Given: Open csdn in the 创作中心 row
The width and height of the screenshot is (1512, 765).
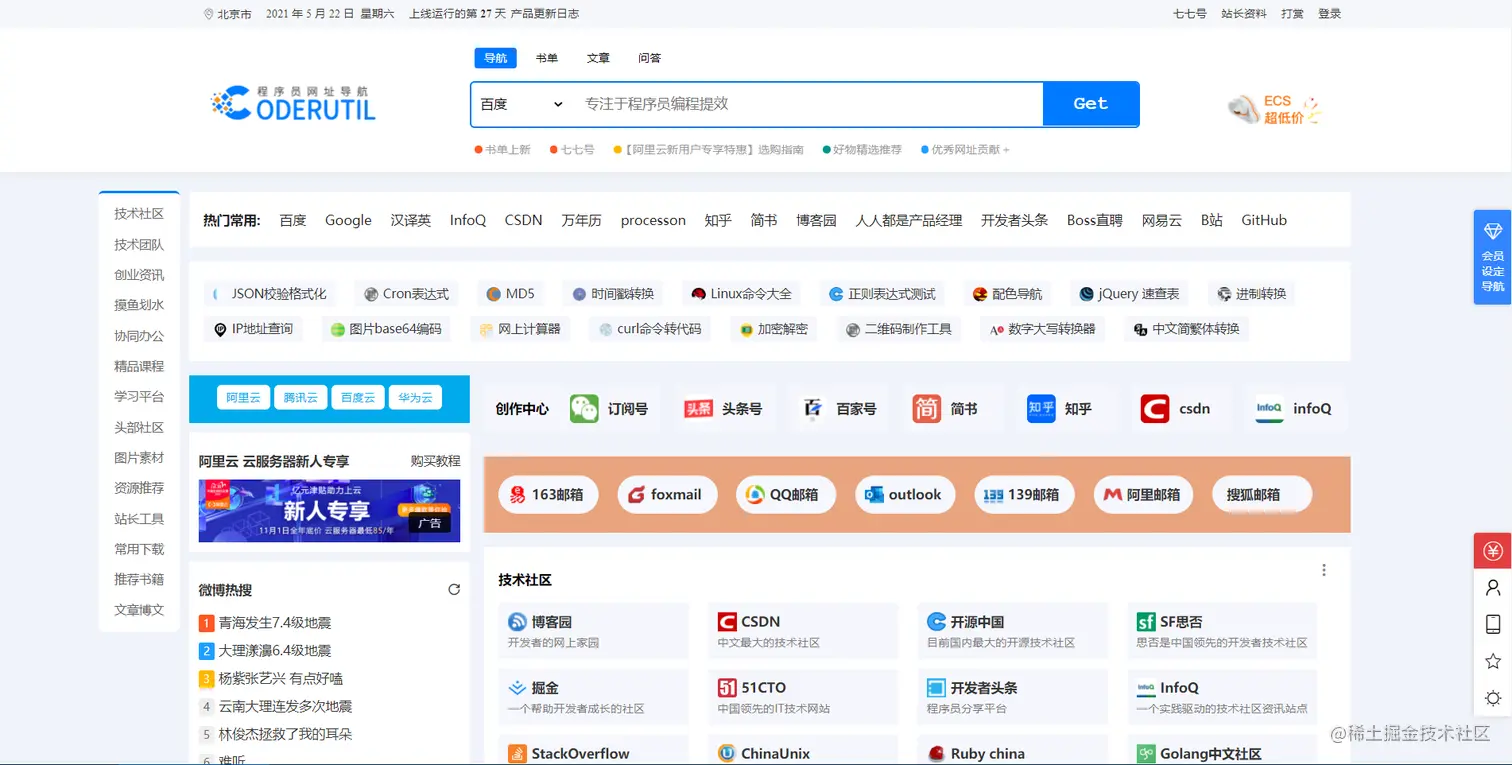Looking at the screenshot, I should (x=1176, y=408).
